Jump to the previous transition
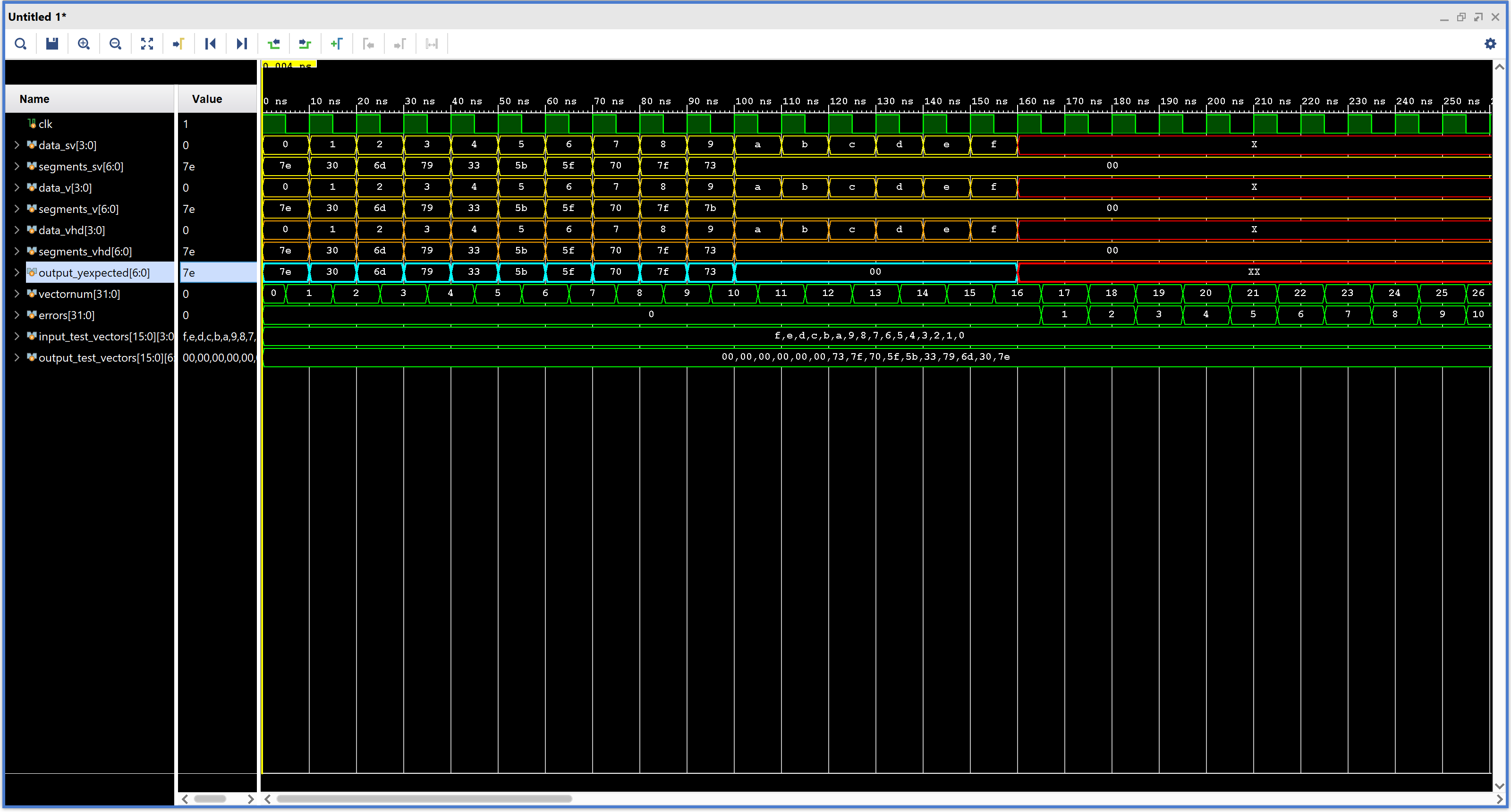1511x812 pixels. pyautogui.click(x=273, y=44)
